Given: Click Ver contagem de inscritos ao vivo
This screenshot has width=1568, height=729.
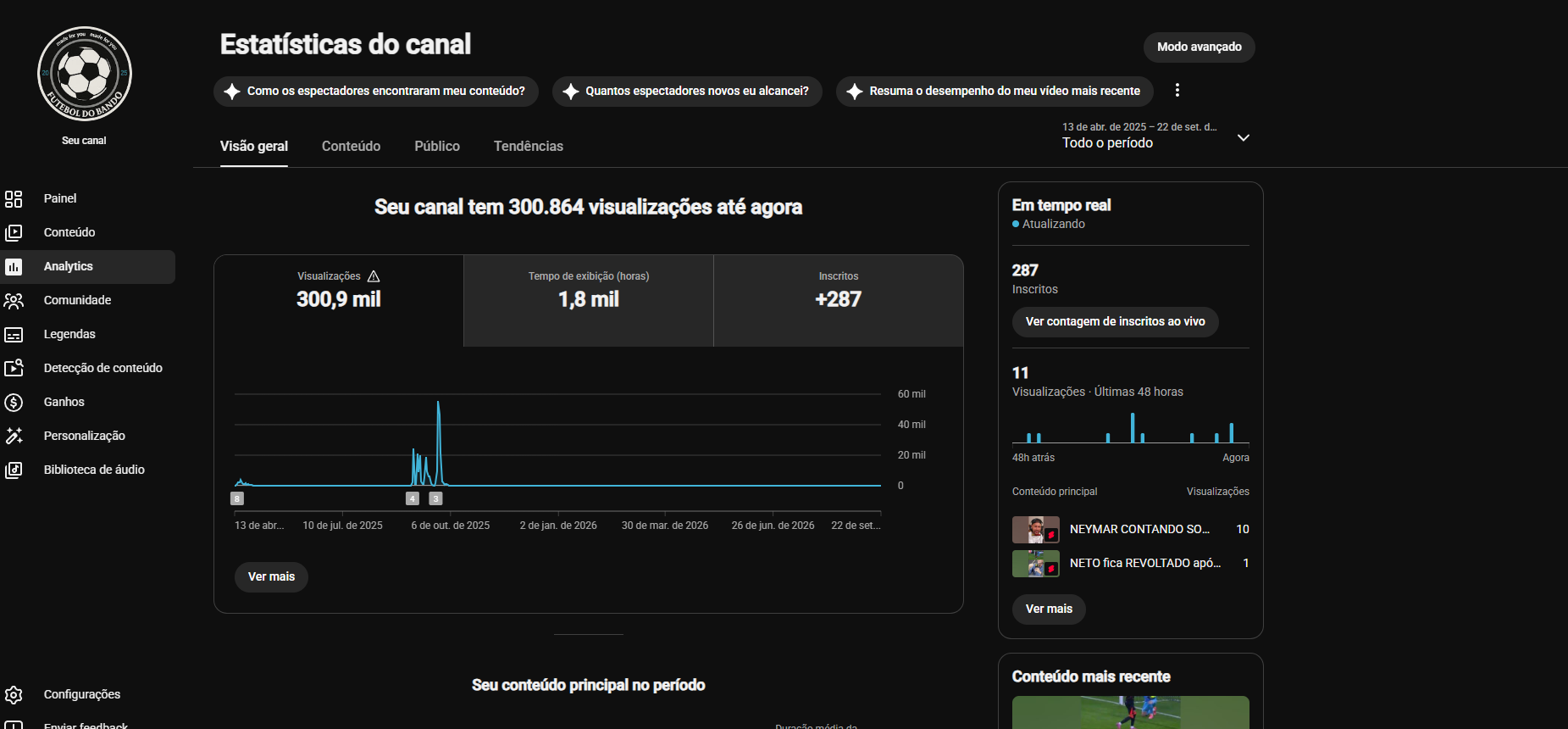Looking at the screenshot, I should (x=1116, y=321).
